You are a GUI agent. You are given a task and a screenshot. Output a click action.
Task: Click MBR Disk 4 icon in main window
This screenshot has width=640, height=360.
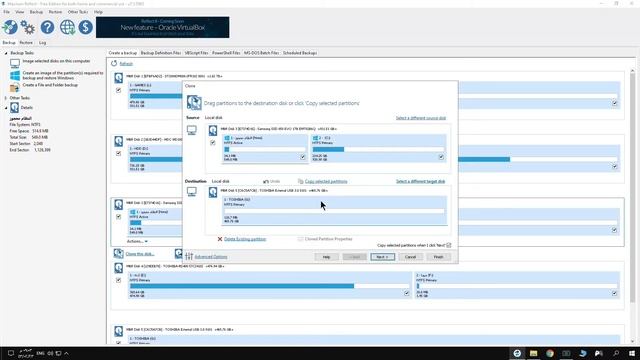118,268
